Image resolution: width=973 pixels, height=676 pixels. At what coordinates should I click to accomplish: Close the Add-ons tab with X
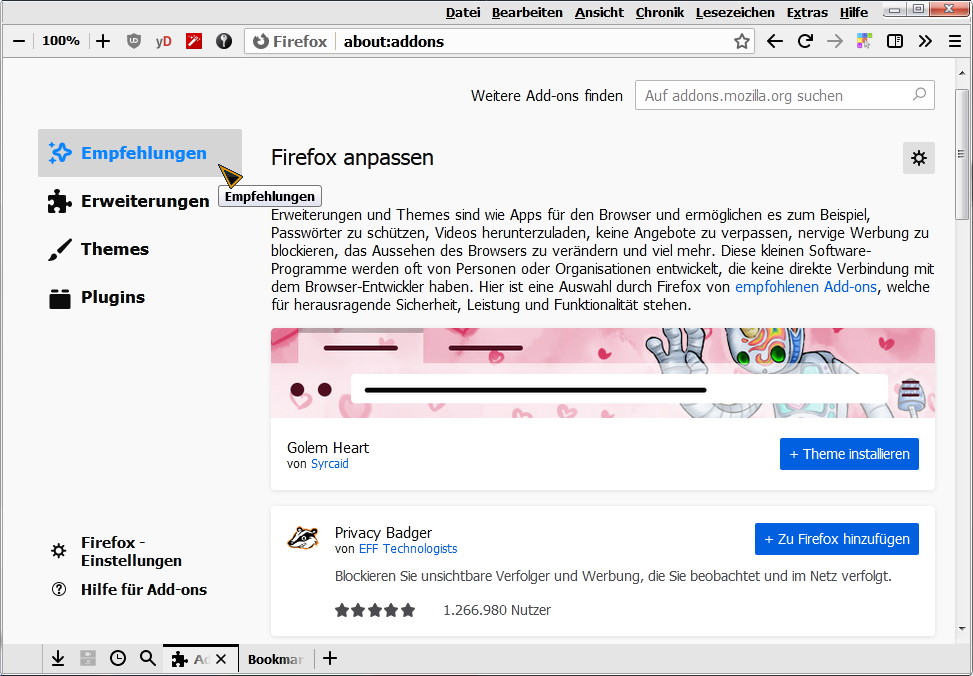coord(221,659)
